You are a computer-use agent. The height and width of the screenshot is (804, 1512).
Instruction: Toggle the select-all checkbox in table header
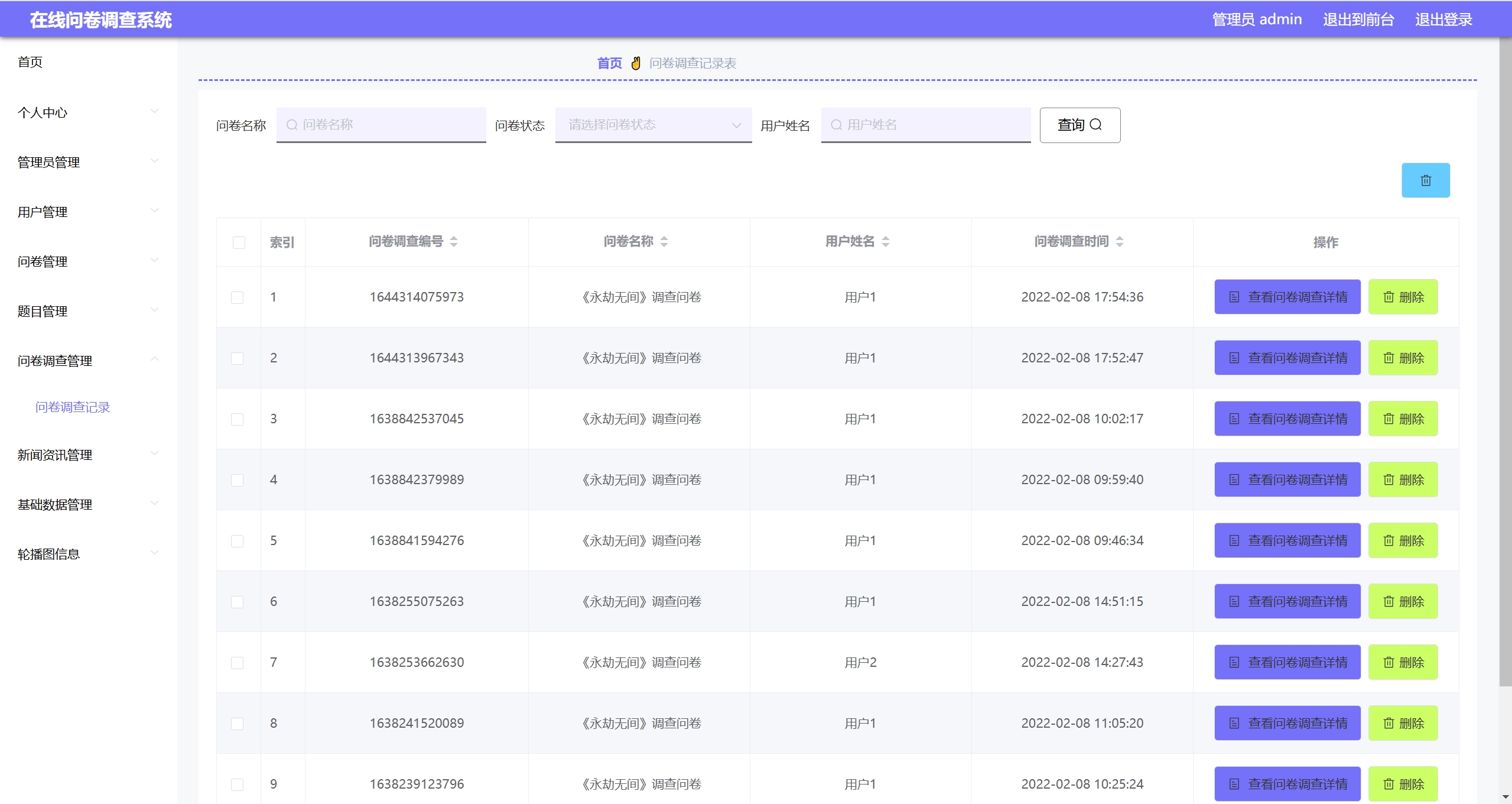click(x=239, y=242)
